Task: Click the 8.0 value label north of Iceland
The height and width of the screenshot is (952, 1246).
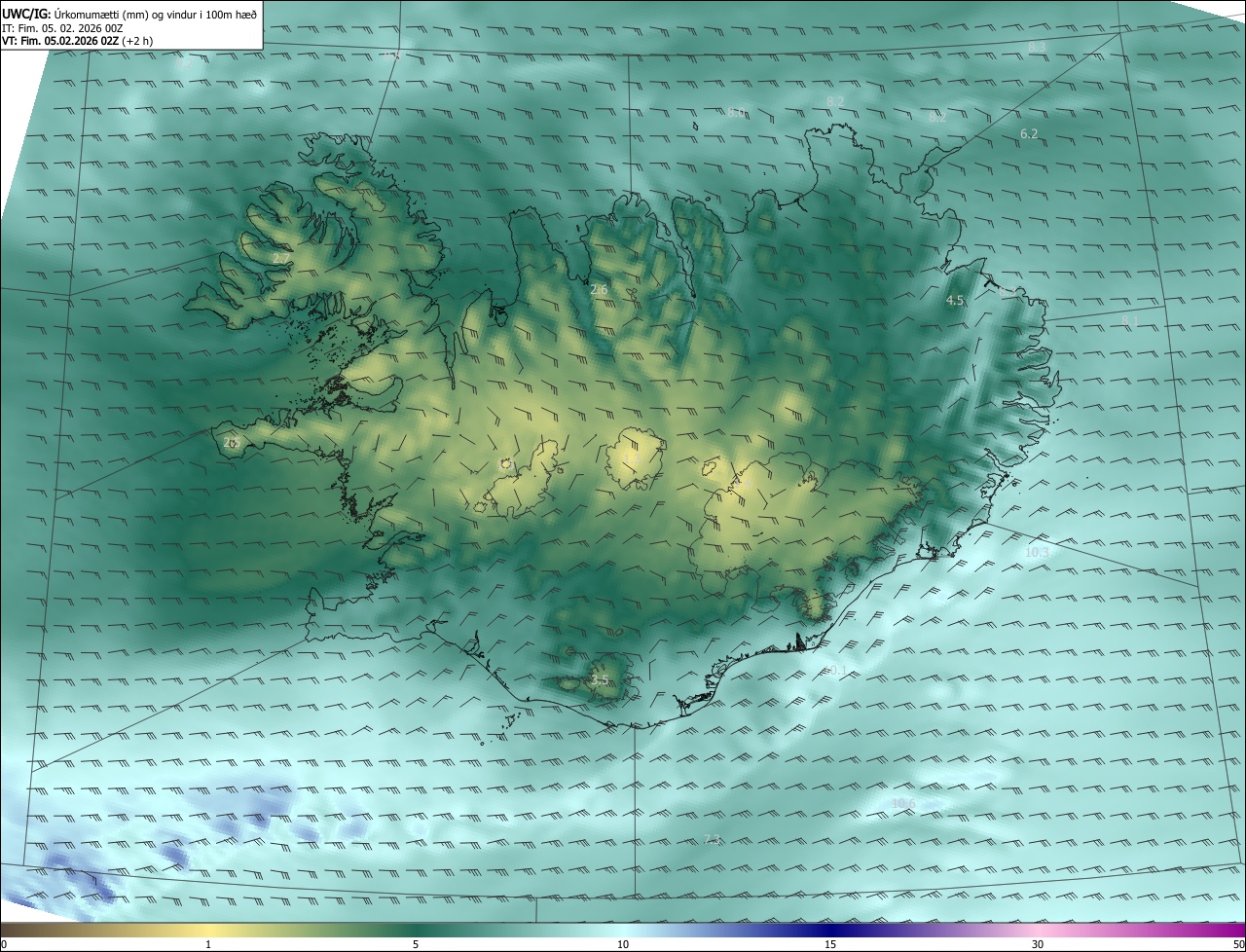Action: pos(736,112)
